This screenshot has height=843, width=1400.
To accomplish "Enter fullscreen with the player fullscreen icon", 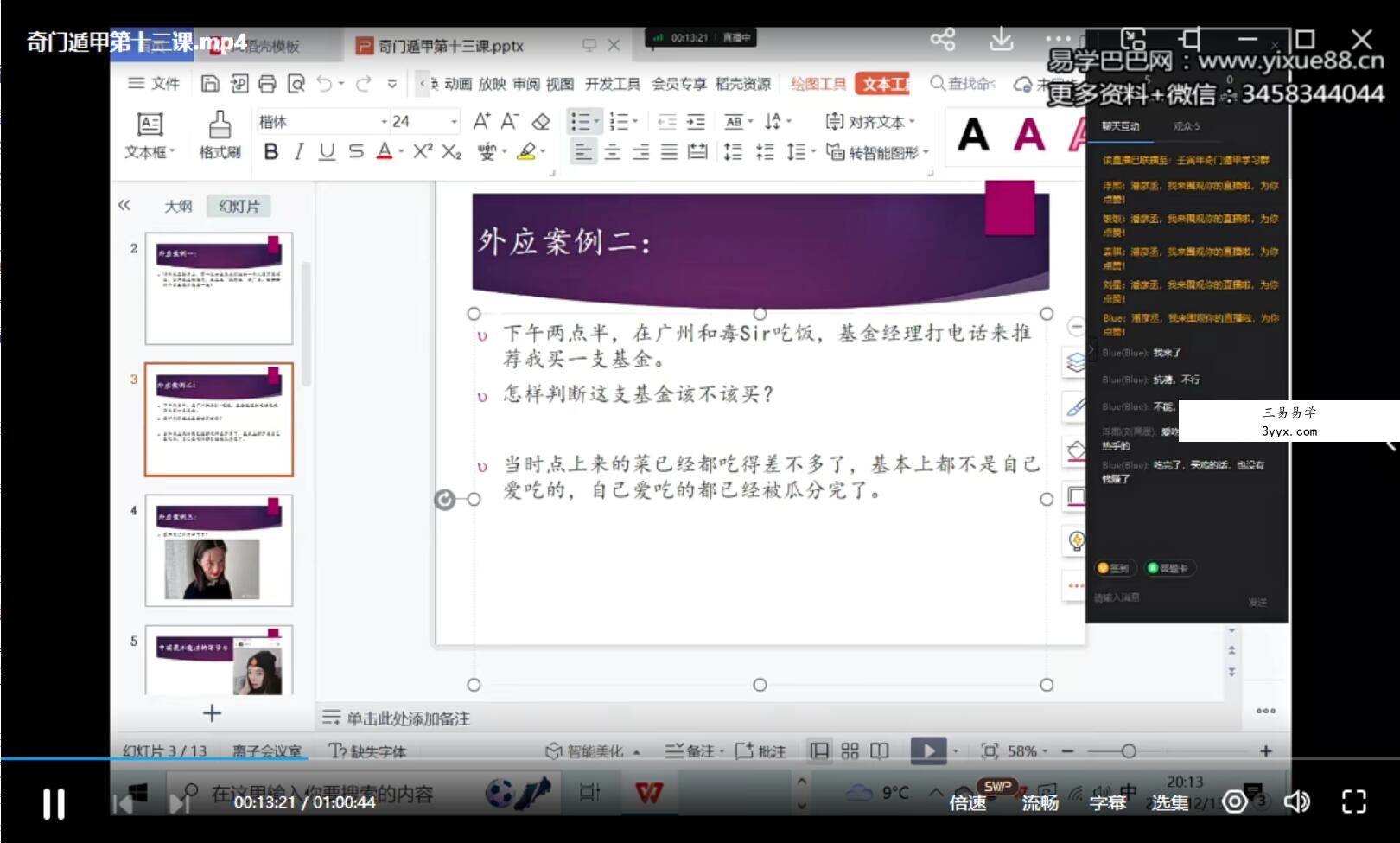I will pyautogui.click(x=1353, y=802).
